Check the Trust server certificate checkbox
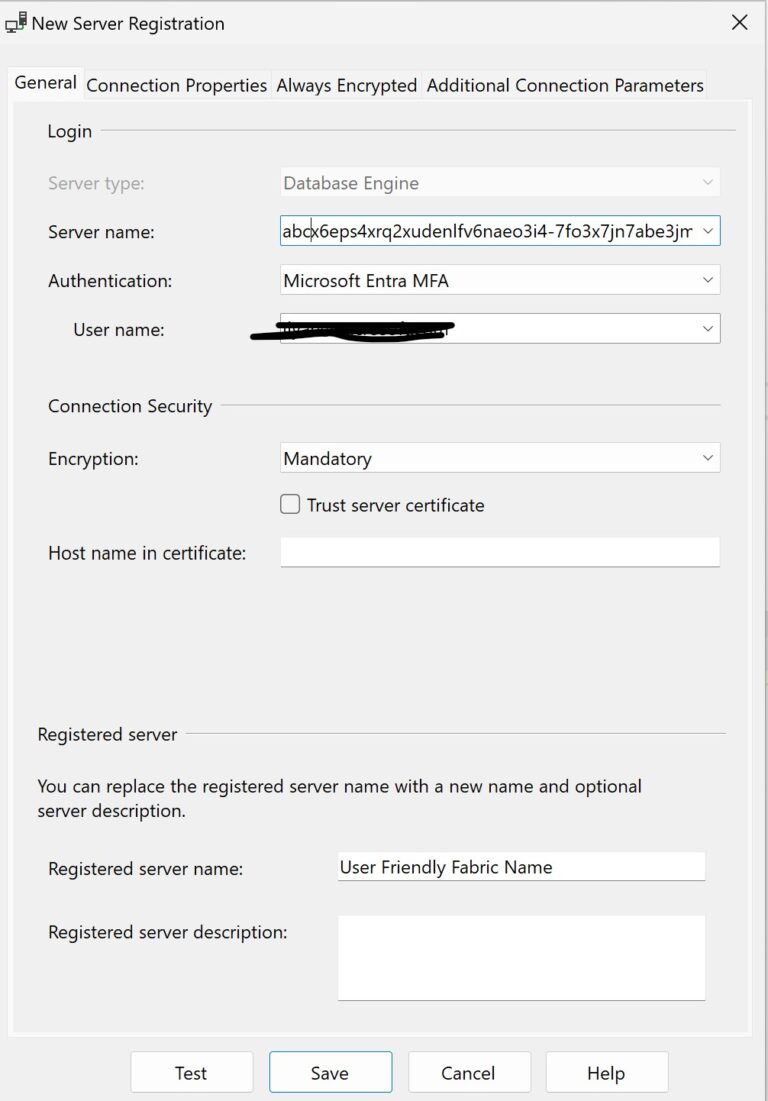 click(290, 504)
